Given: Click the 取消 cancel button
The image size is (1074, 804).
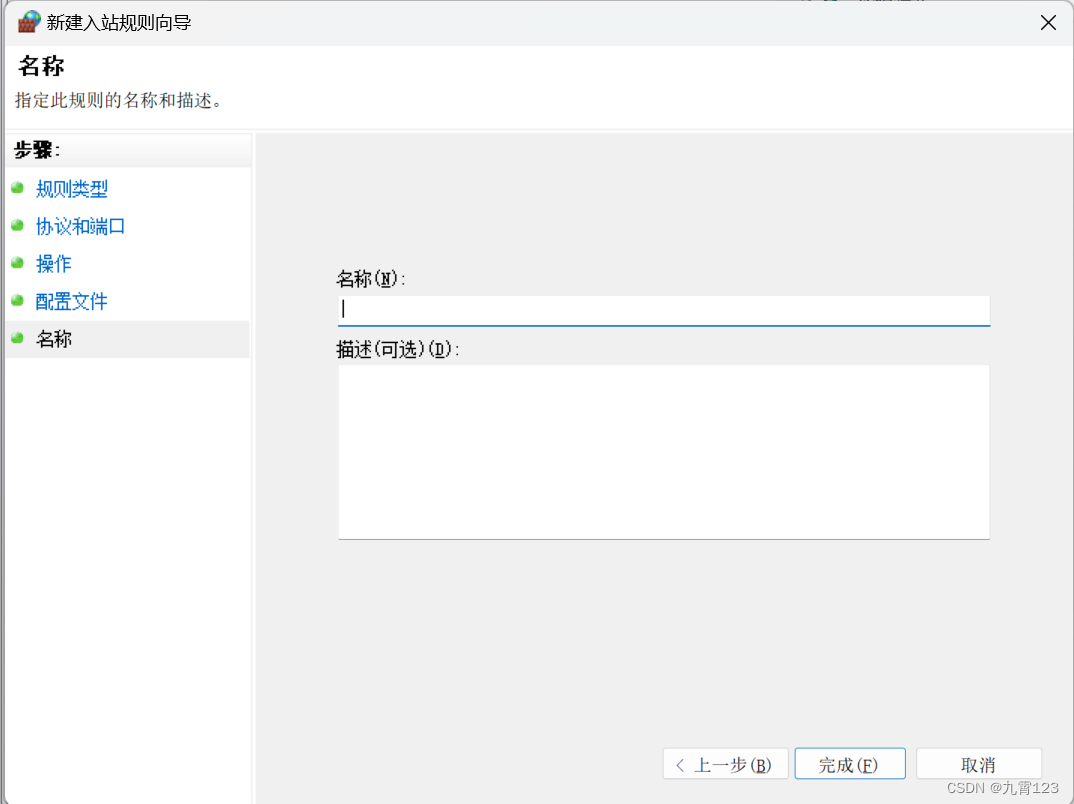Looking at the screenshot, I should coord(979,764).
